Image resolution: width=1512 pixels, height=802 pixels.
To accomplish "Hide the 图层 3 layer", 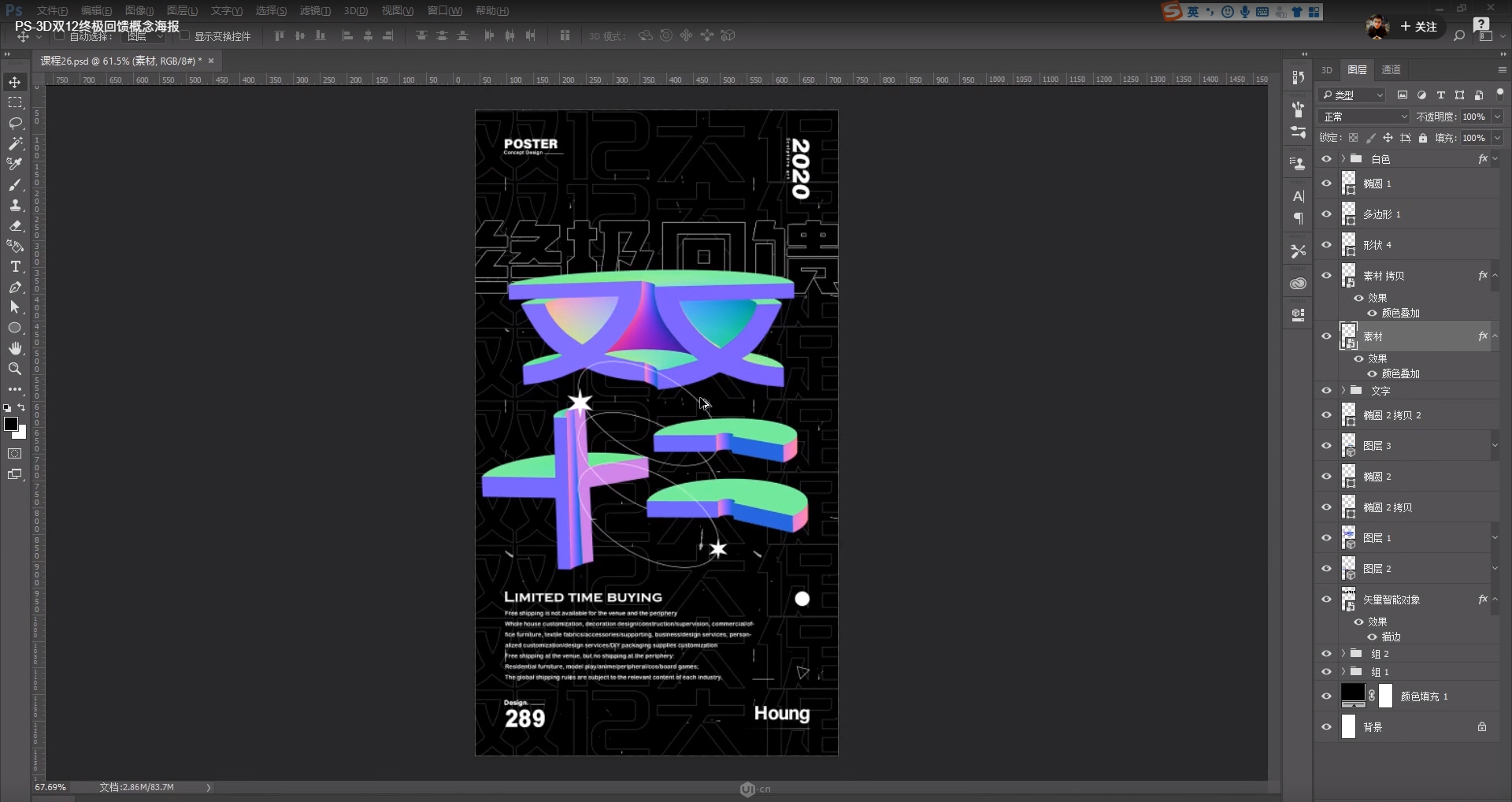I will pos(1327,446).
